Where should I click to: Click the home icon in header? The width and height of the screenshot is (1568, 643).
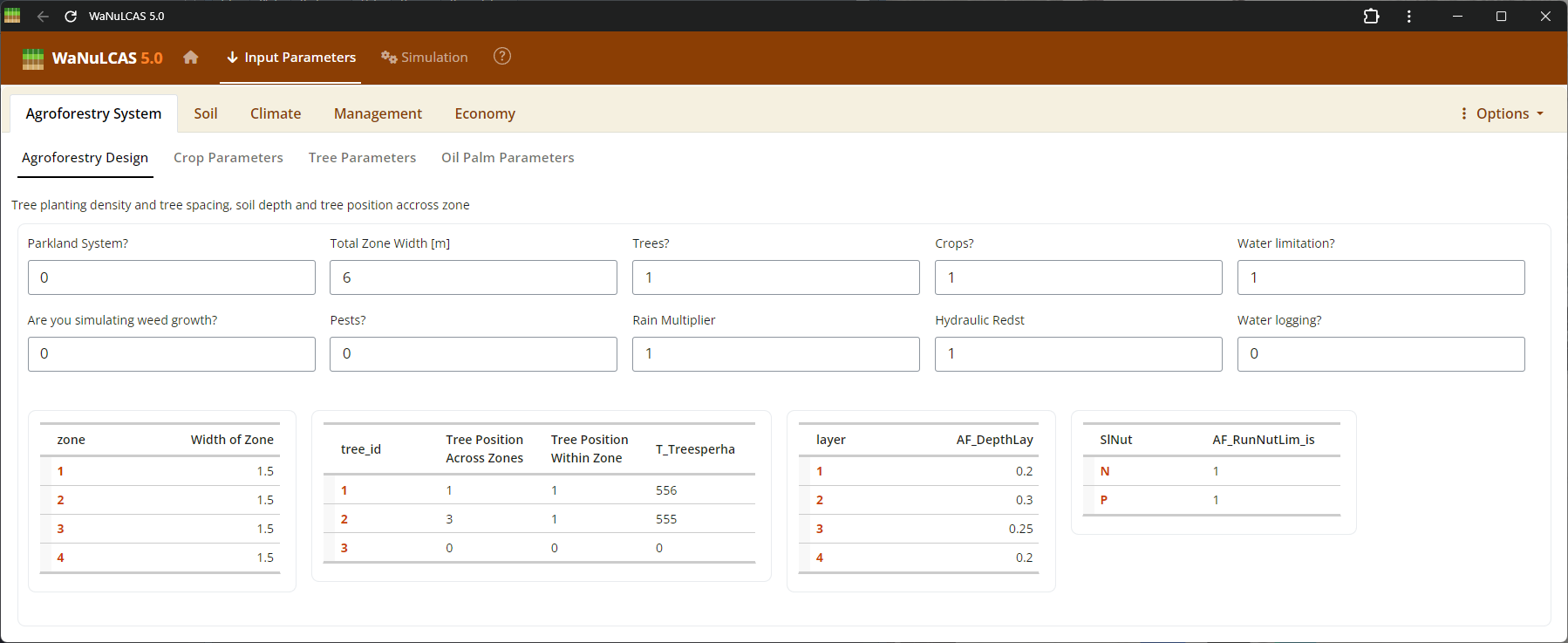191,58
